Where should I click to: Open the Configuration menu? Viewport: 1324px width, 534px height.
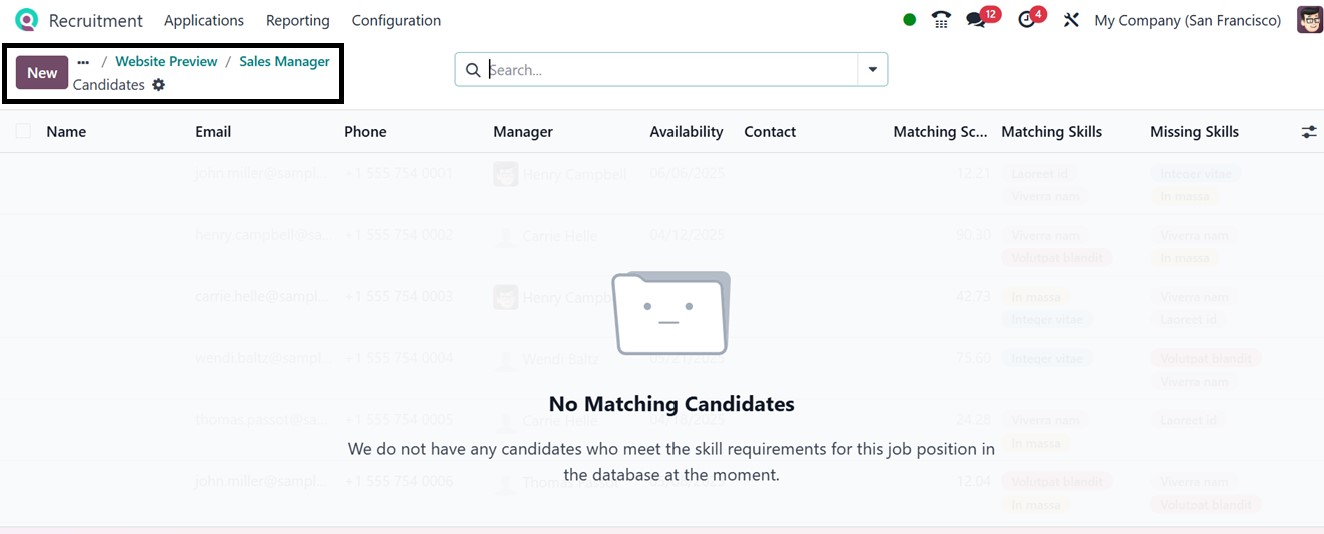click(396, 20)
